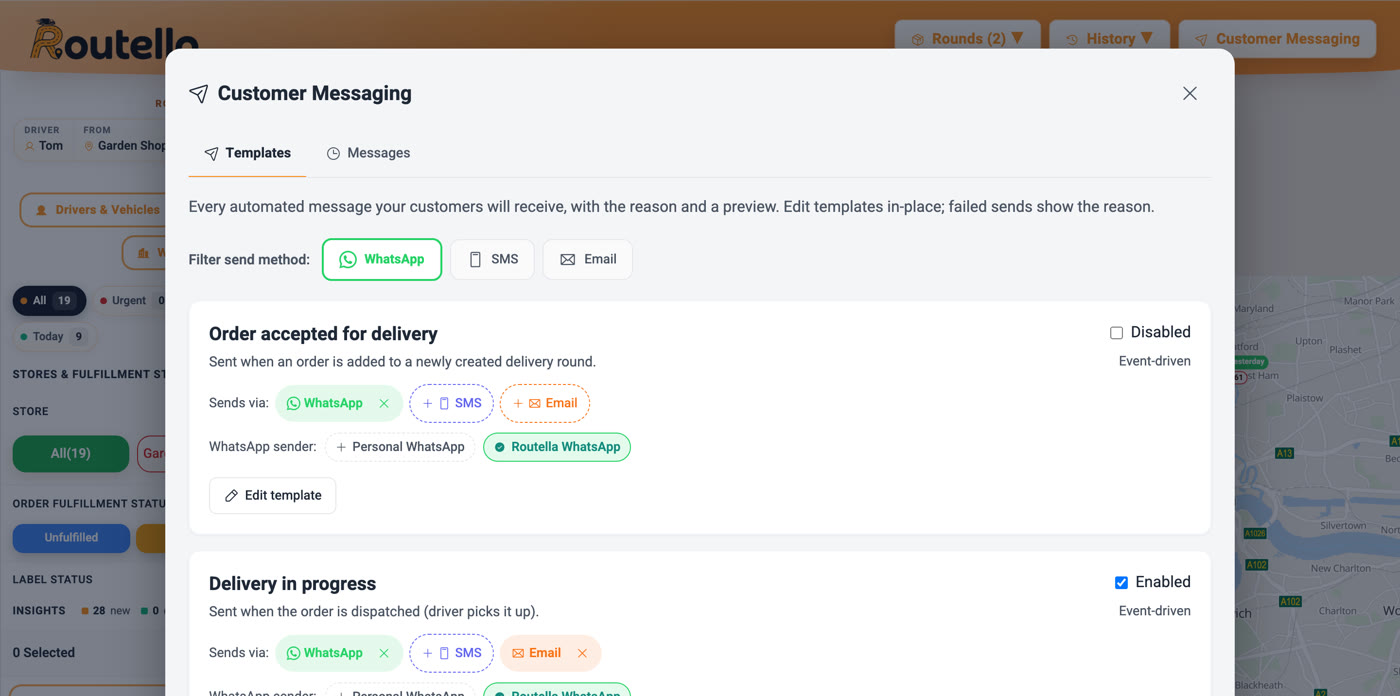Click the Routello logo

(x=113, y=40)
